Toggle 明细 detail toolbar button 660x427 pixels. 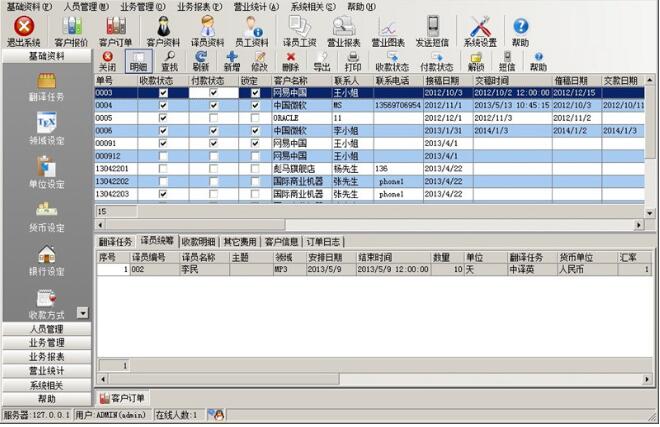(138, 61)
